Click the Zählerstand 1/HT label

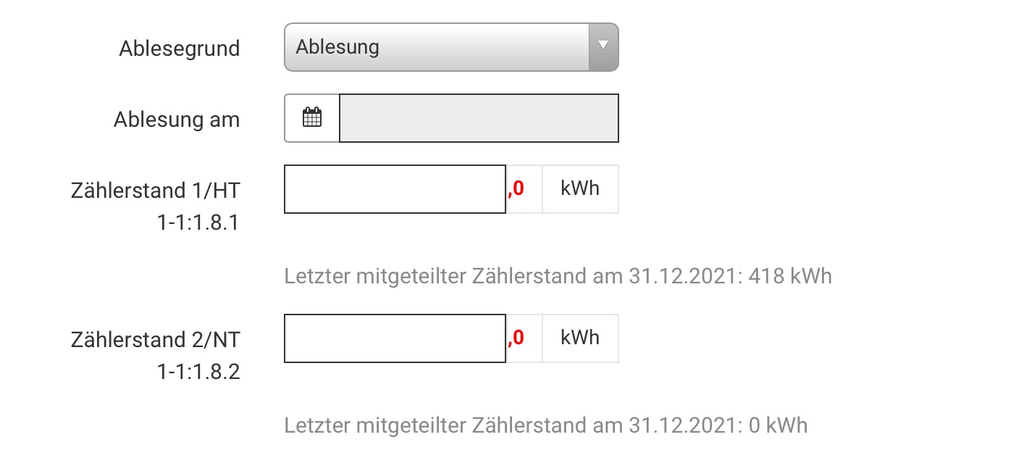(x=155, y=190)
